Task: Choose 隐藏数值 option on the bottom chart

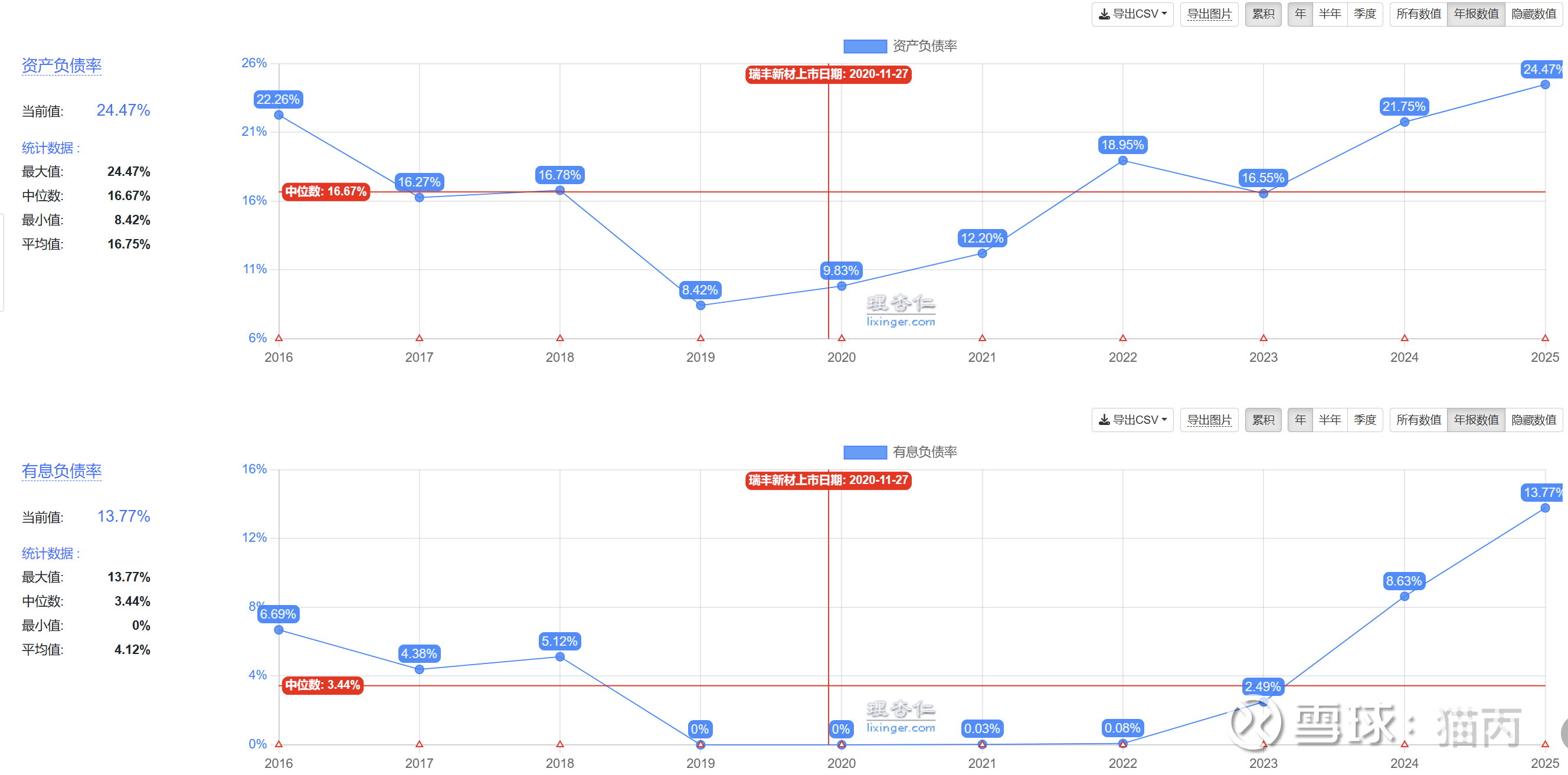Action: click(1533, 420)
